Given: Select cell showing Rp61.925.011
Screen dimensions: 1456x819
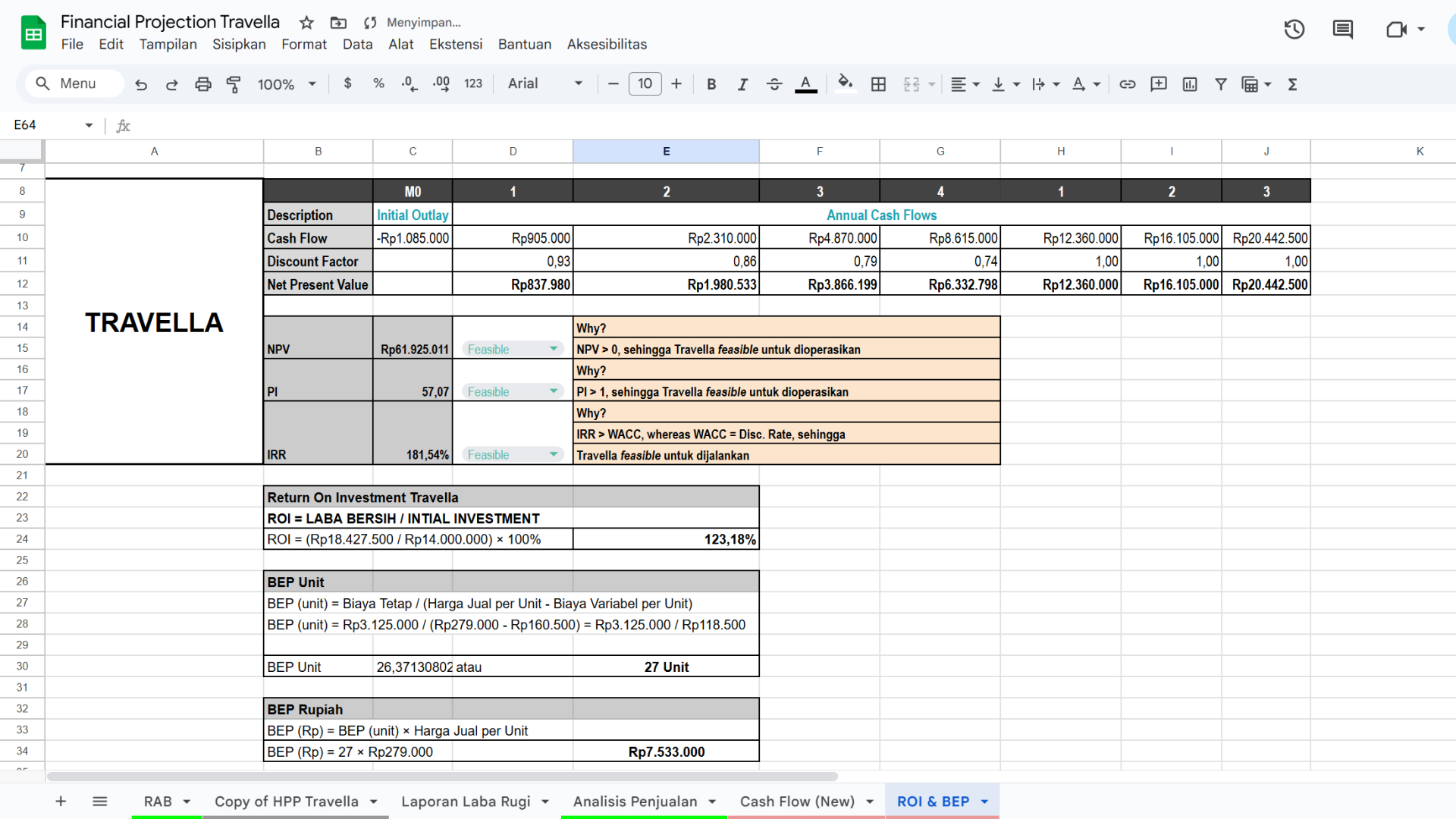Looking at the screenshot, I should [x=413, y=338].
